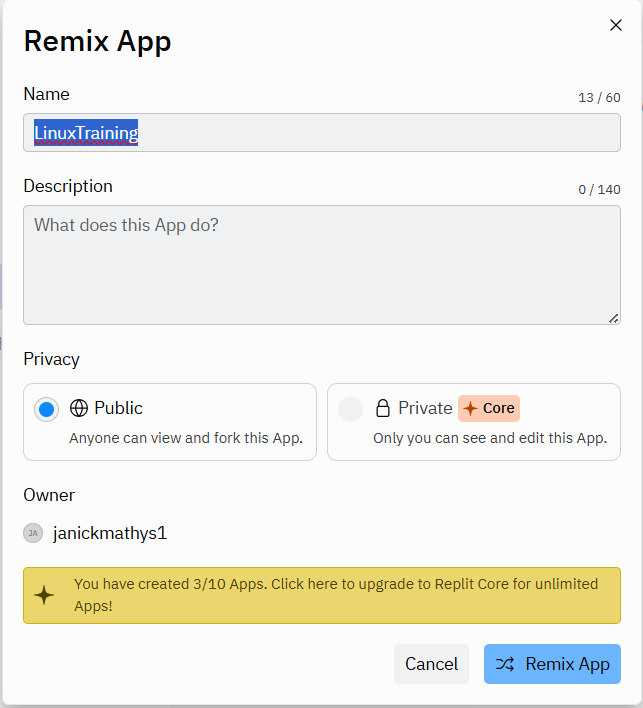Screen dimensions: 643x708
Task: Click the globe icon beside Public
Action: (x=79, y=408)
